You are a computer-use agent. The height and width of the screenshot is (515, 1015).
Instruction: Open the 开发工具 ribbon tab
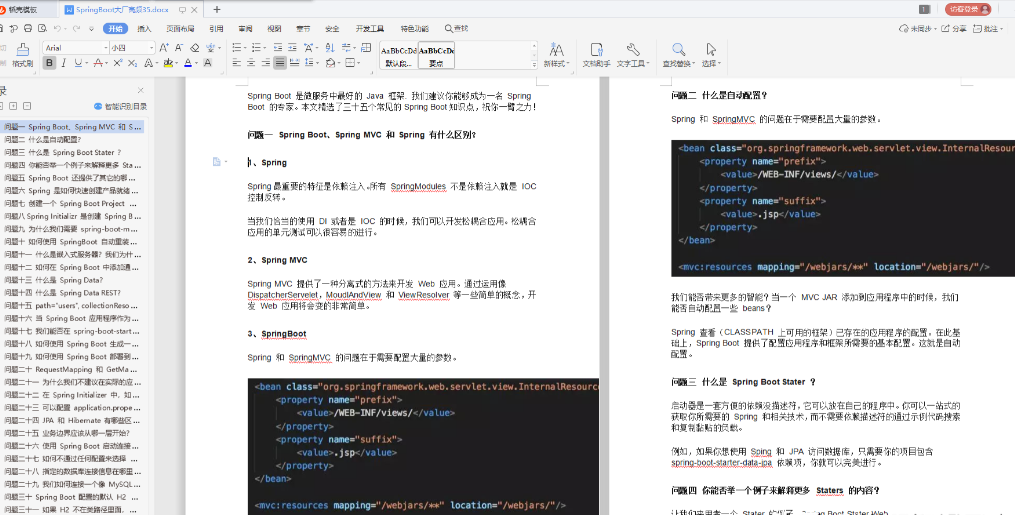pos(370,28)
